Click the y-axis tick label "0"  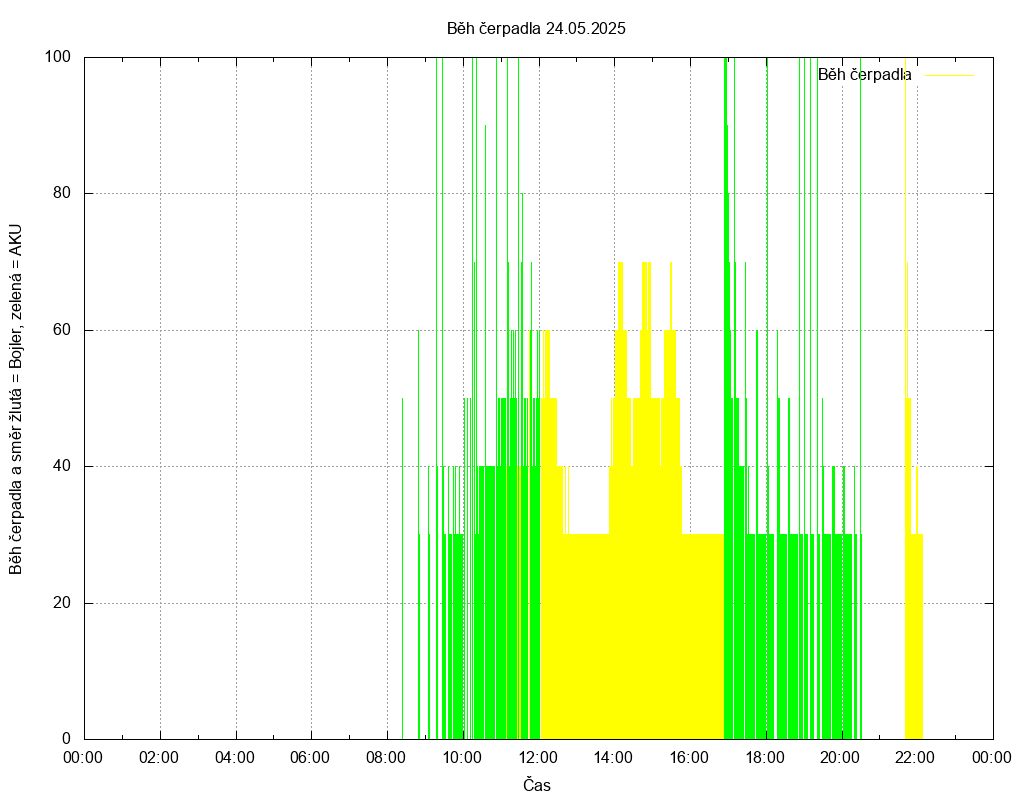tap(67, 739)
